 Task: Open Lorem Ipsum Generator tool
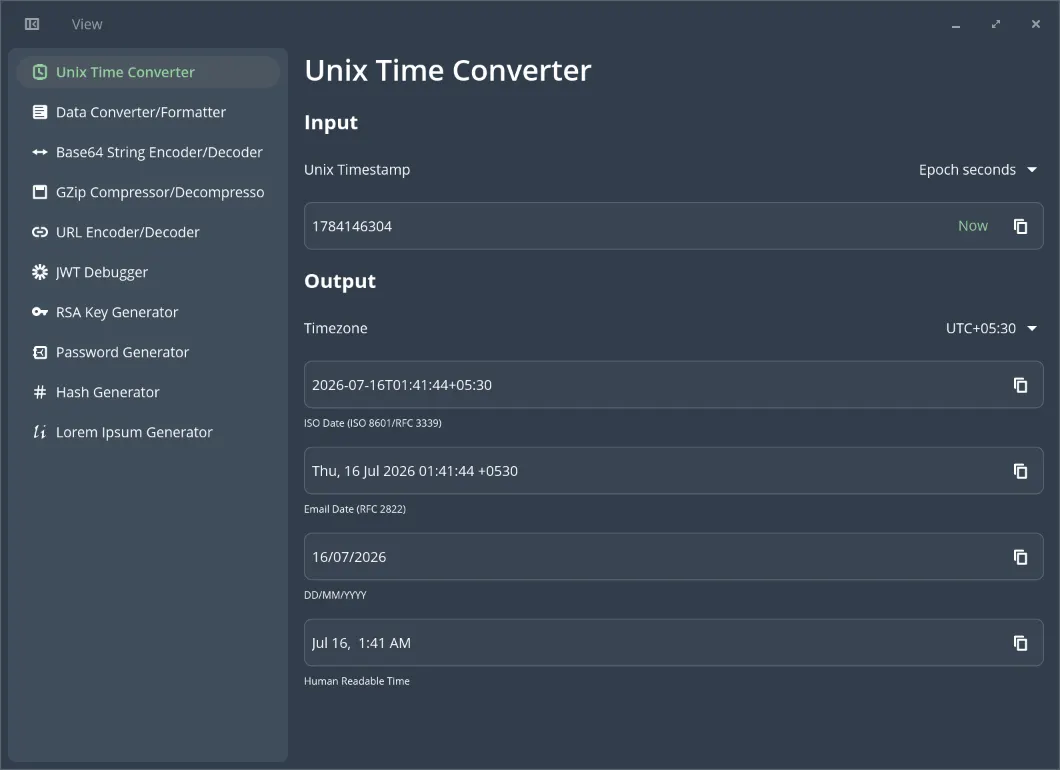point(148,432)
